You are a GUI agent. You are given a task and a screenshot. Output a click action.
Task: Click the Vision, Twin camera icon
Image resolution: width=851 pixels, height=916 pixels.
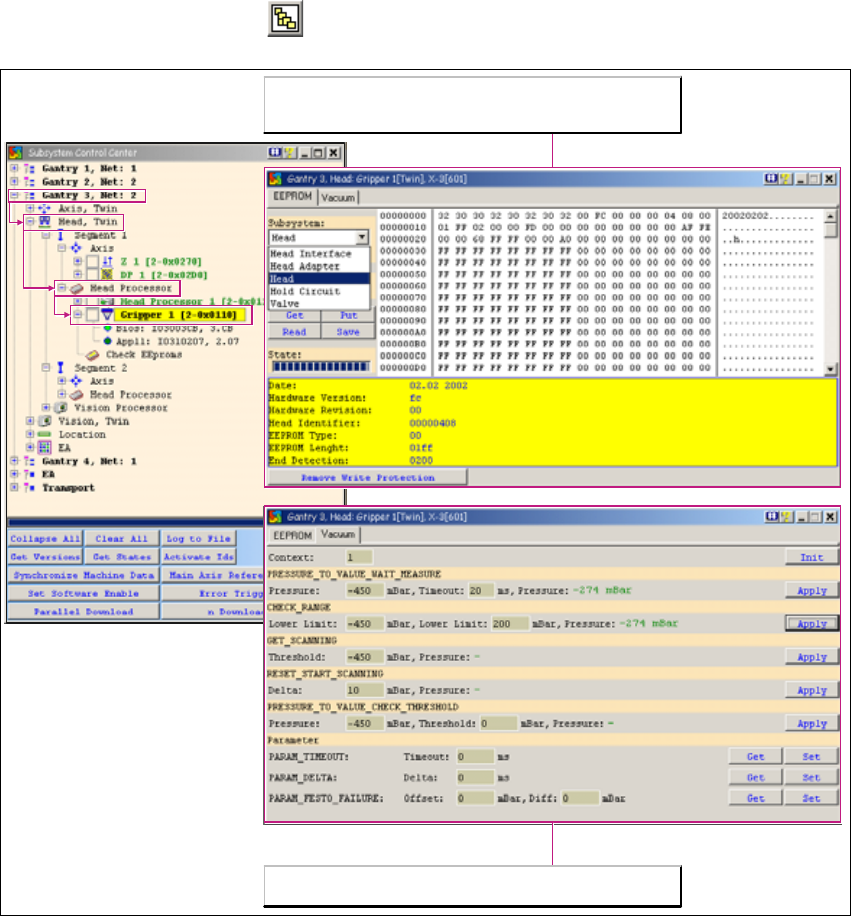pyautogui.click(x=45, y=421)
